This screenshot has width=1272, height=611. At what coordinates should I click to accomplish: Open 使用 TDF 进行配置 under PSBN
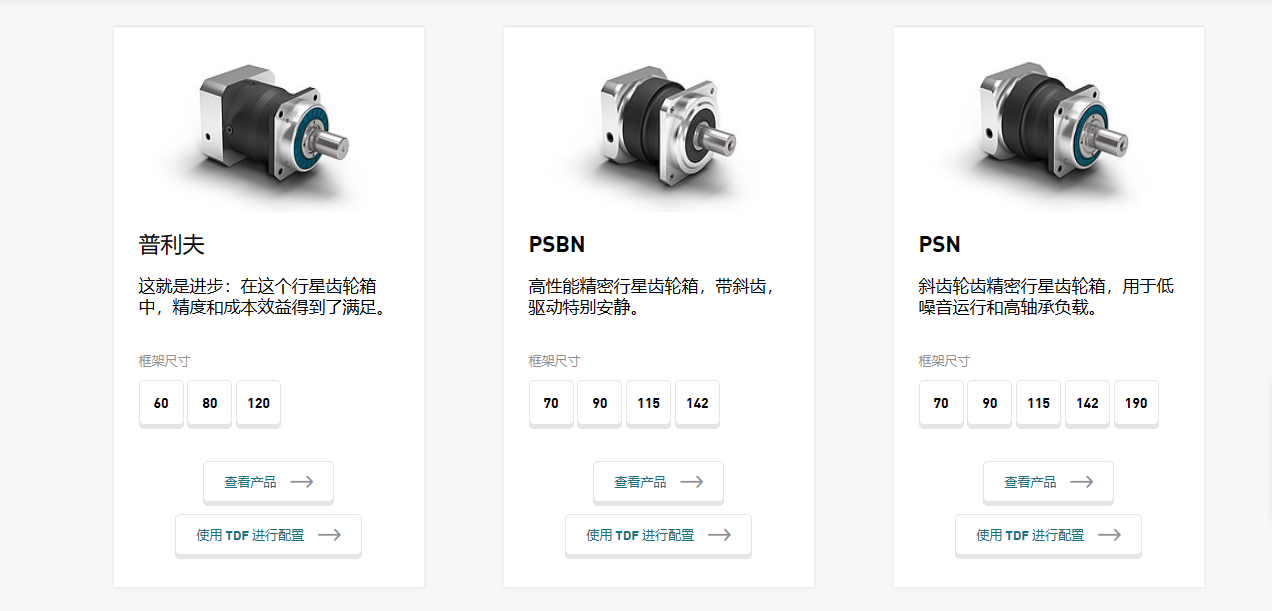658,535
